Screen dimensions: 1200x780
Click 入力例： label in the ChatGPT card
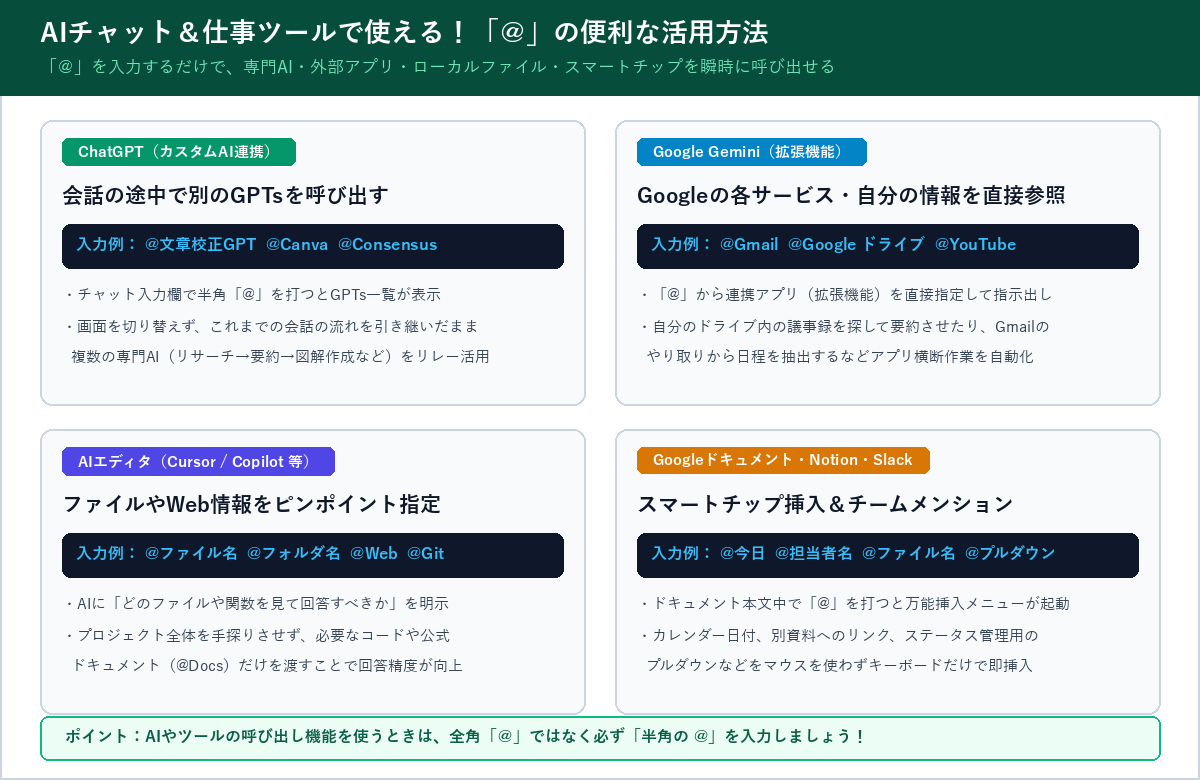coord(107,245)
